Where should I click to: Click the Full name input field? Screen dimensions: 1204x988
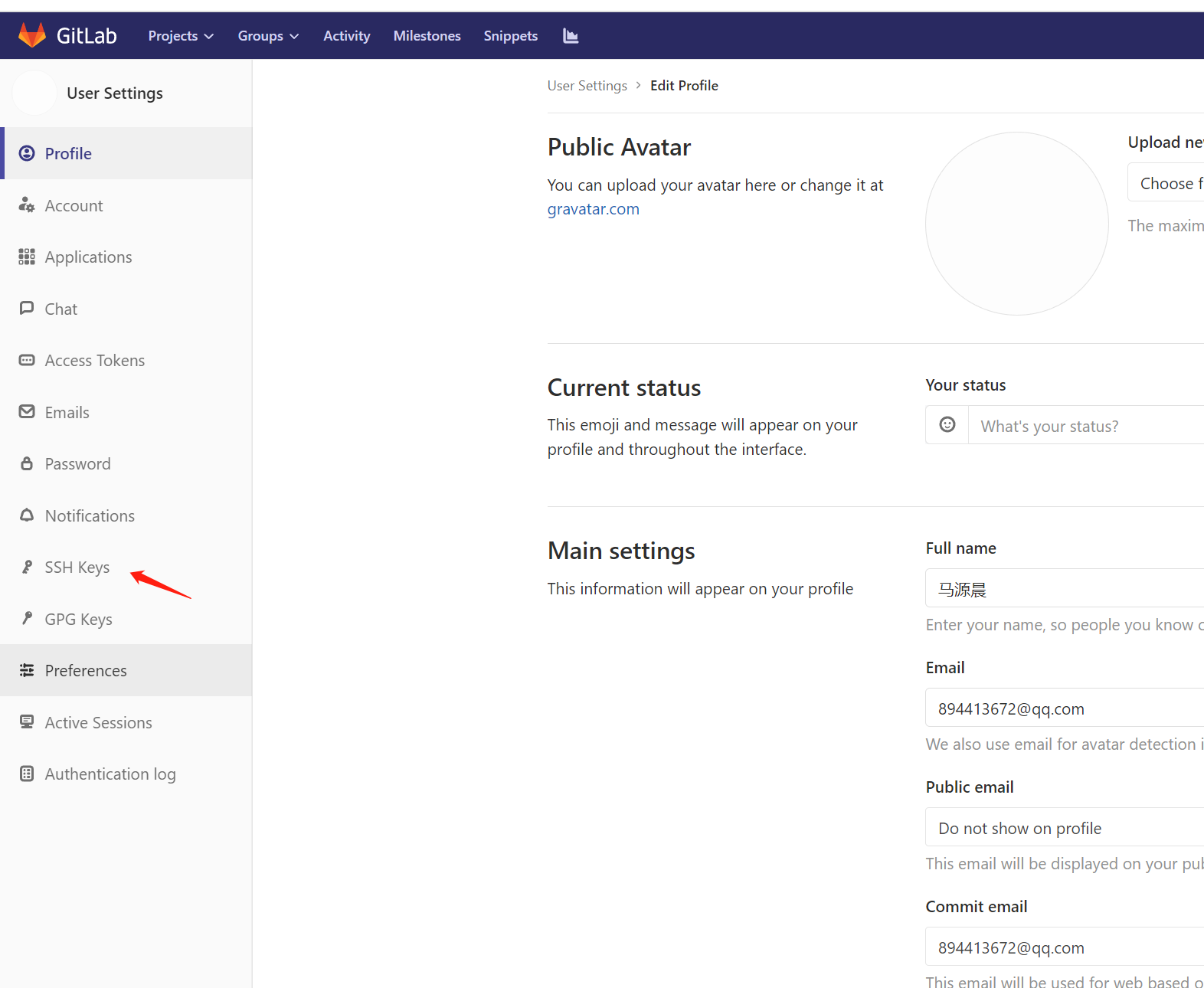(1065, 589)
